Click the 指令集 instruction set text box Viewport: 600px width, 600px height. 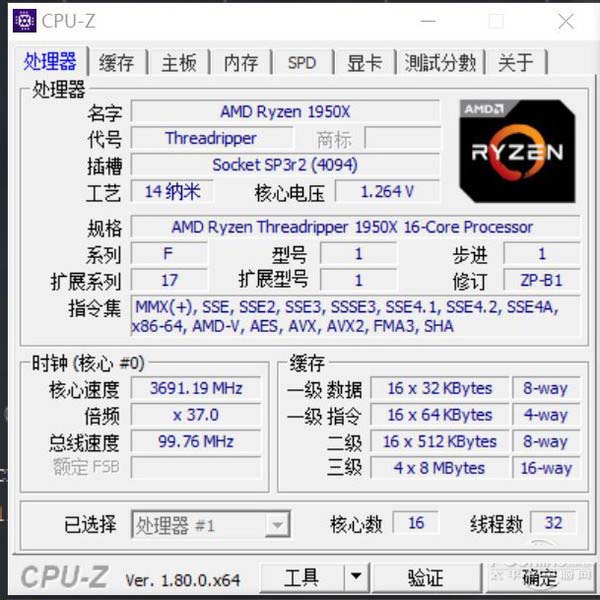pyautogui.click(x=355, y=316)
